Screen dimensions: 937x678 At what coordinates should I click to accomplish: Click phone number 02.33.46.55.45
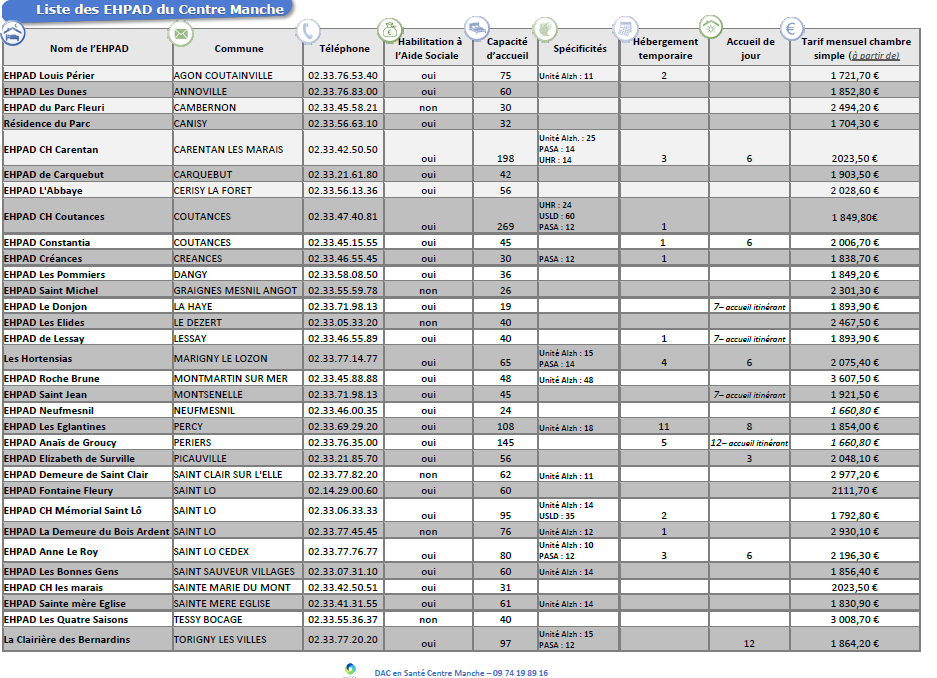pos(343,259)
